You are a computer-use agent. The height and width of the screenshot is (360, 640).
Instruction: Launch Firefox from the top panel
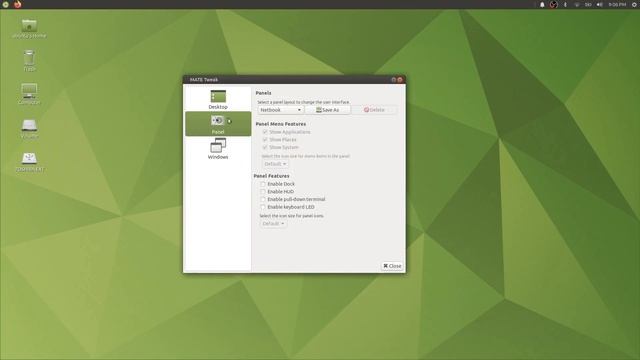[18, 4]
